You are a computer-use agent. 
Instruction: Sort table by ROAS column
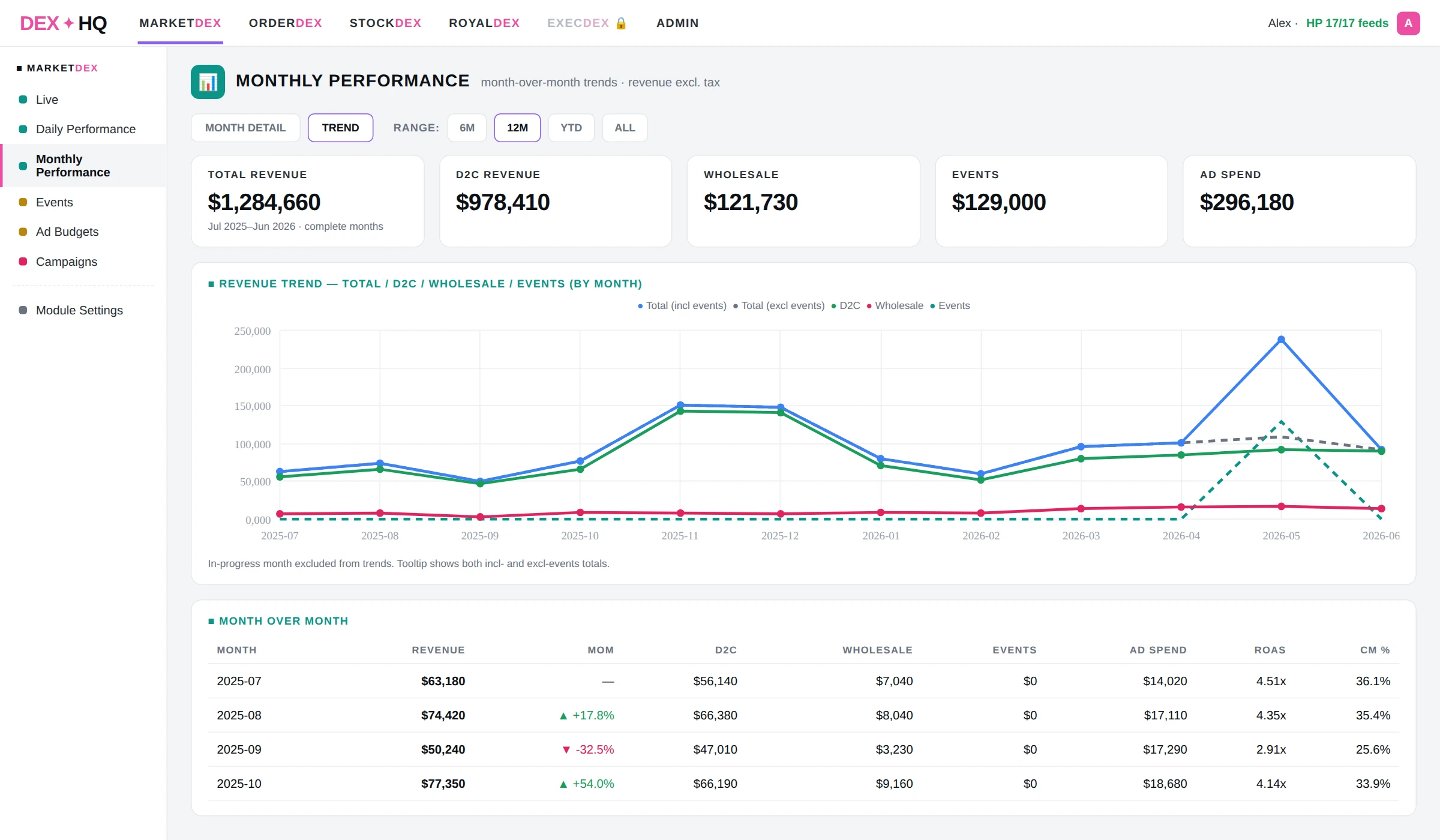(1270, 650)
